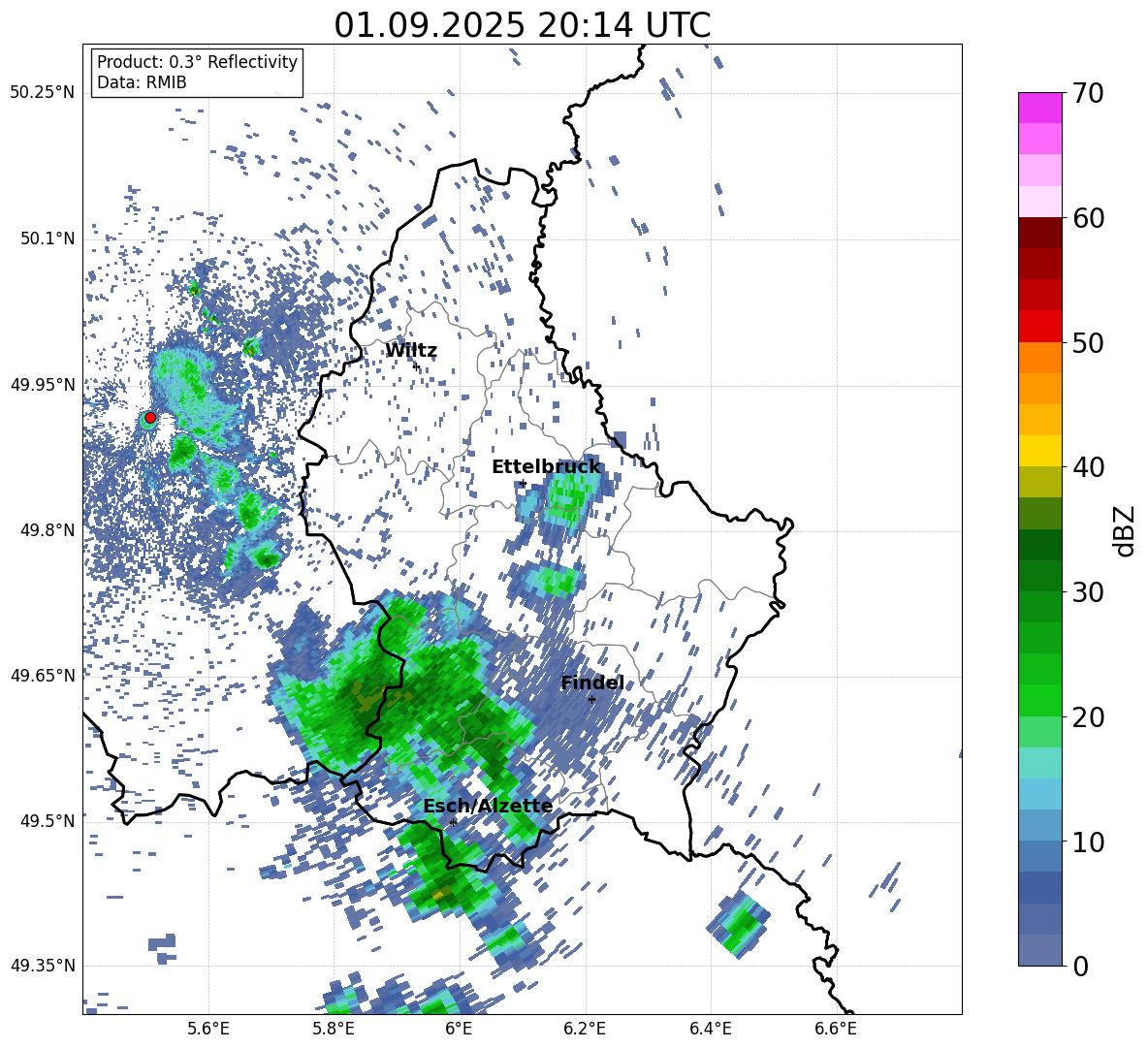
Task: Click the 'Data: RMIB' text
Action: tap(142, 82)
